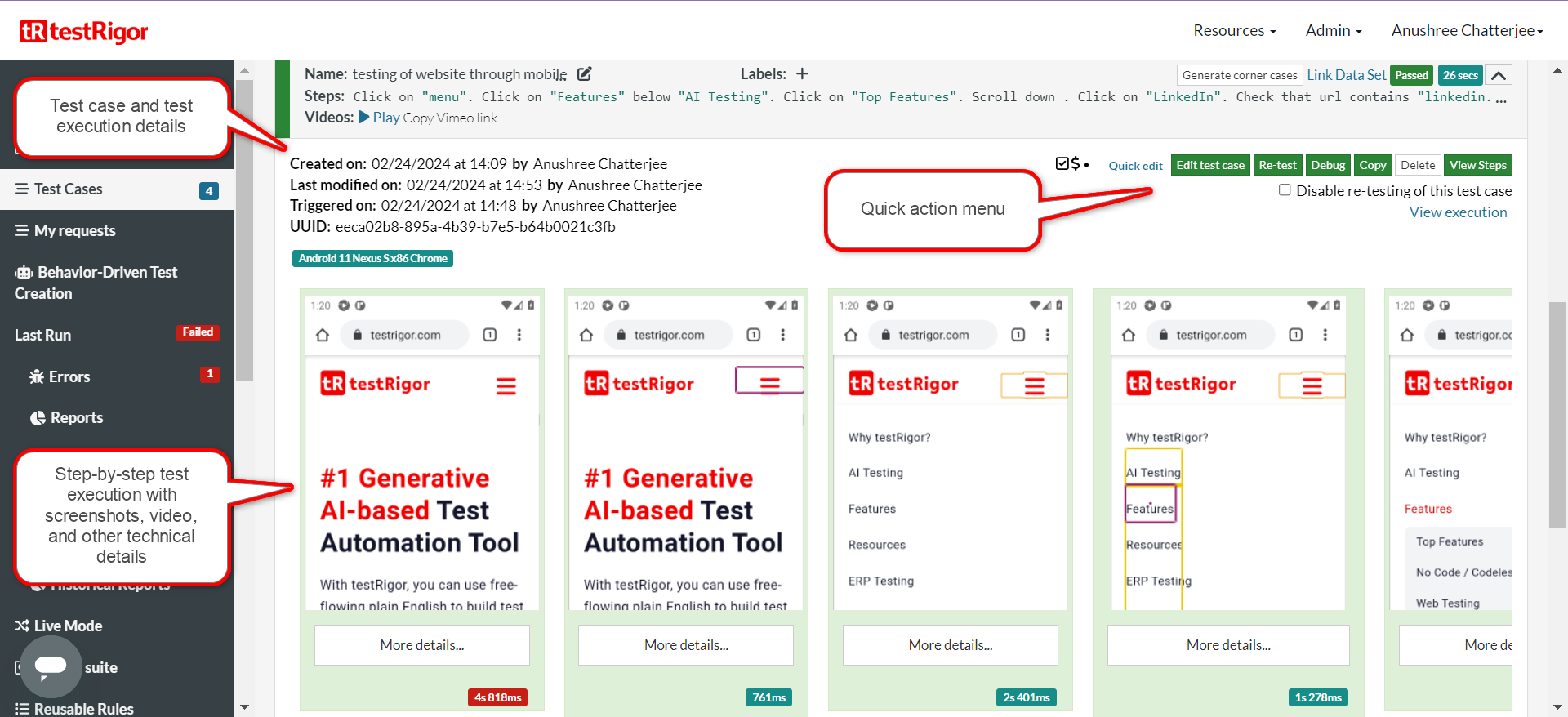This screenshot has width=1568, height=717.
Task: Open Reports in the sidebar
Action: coord(68,418)
